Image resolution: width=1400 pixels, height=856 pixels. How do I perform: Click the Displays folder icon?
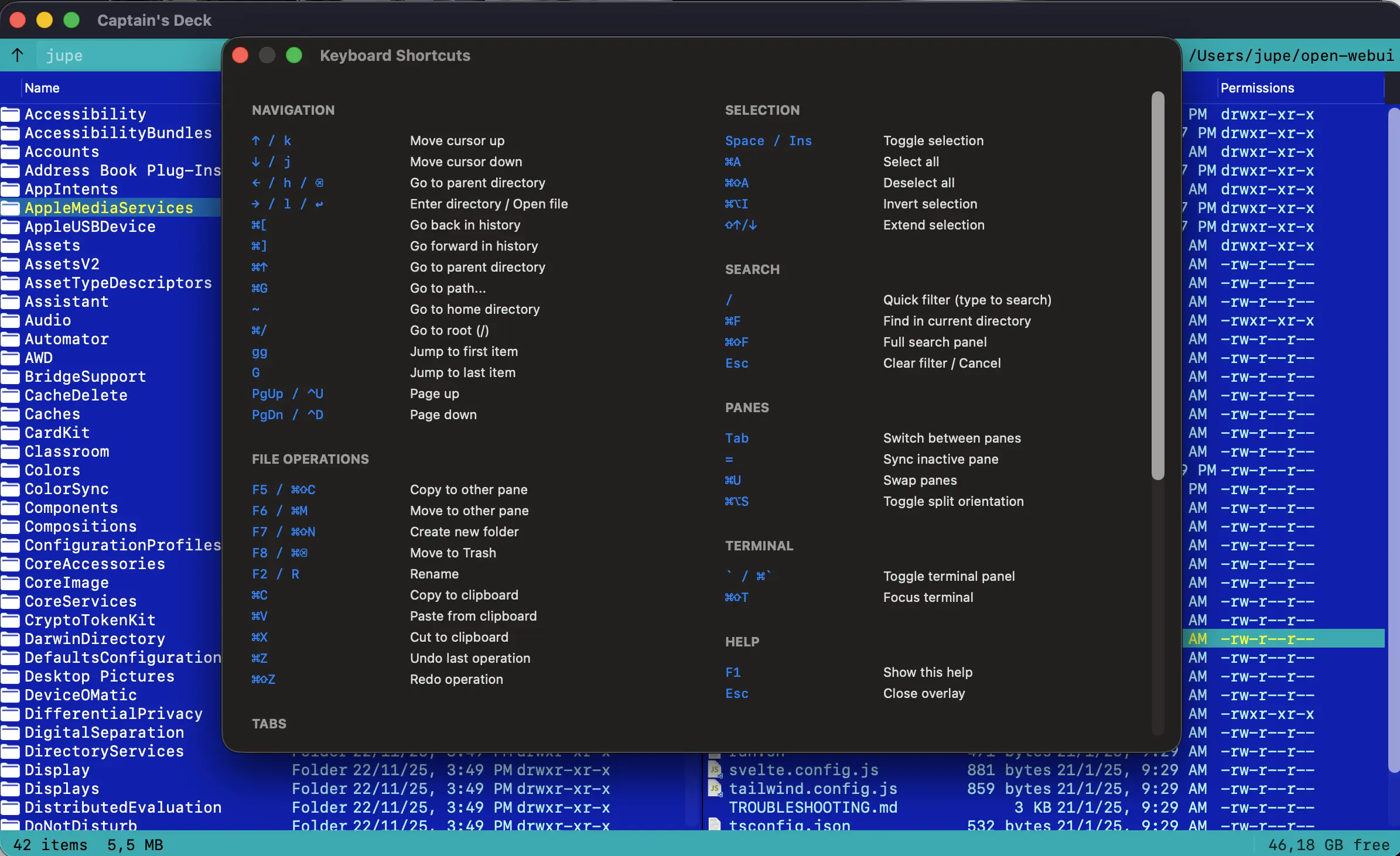click(x=10, y=789)
